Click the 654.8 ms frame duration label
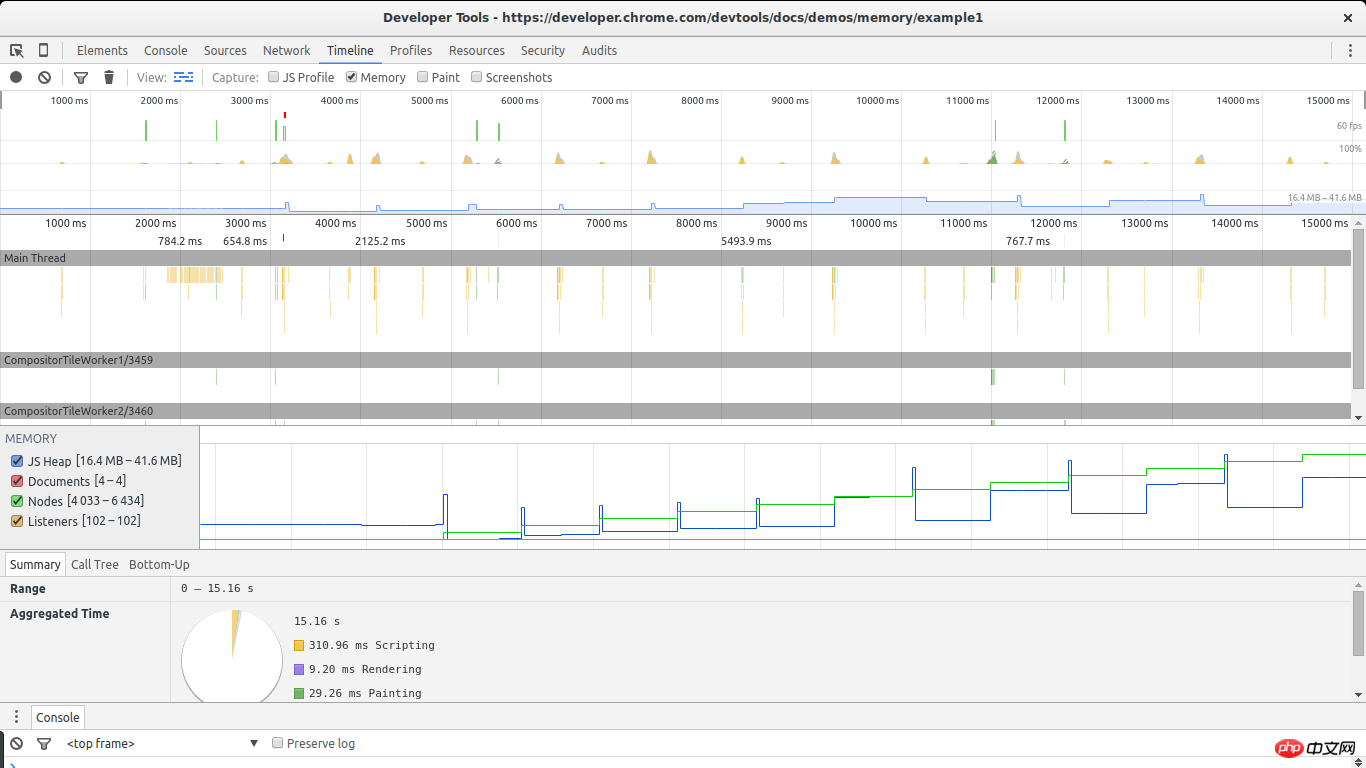This screenshot has height=768, width=1366. [x=245, y=241]
